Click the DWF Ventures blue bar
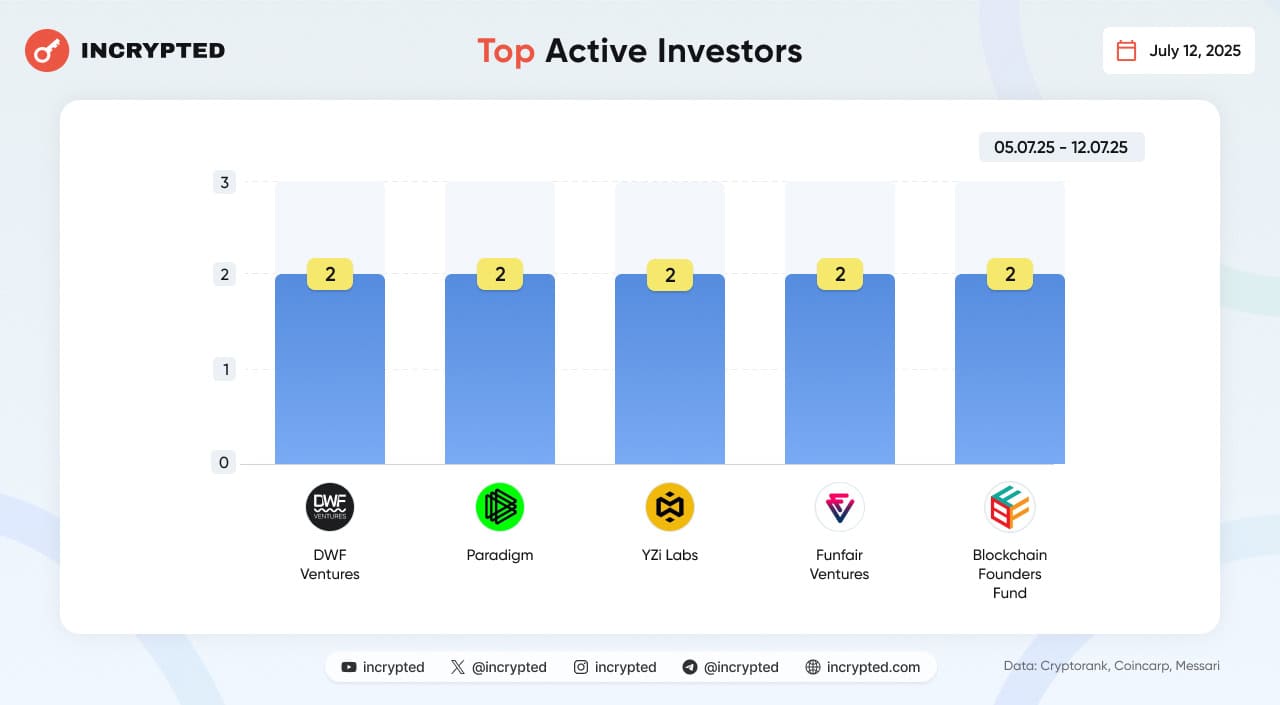The width and height of the screenshot is (1280, 705). pyautogui.click(x=330, y=380)
